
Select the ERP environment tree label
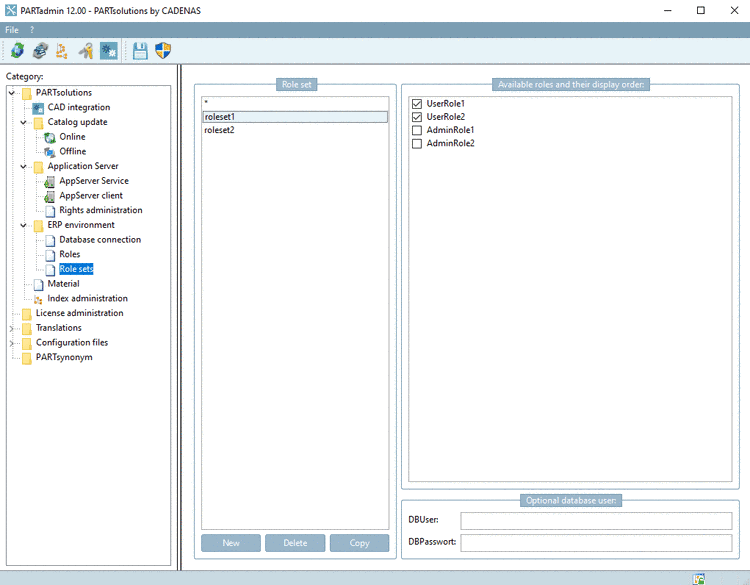click(x=81, y=225)
